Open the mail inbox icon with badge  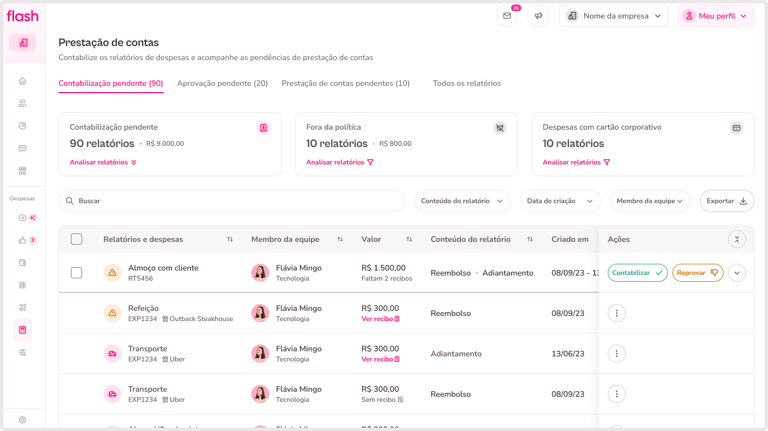click(507, 16)
